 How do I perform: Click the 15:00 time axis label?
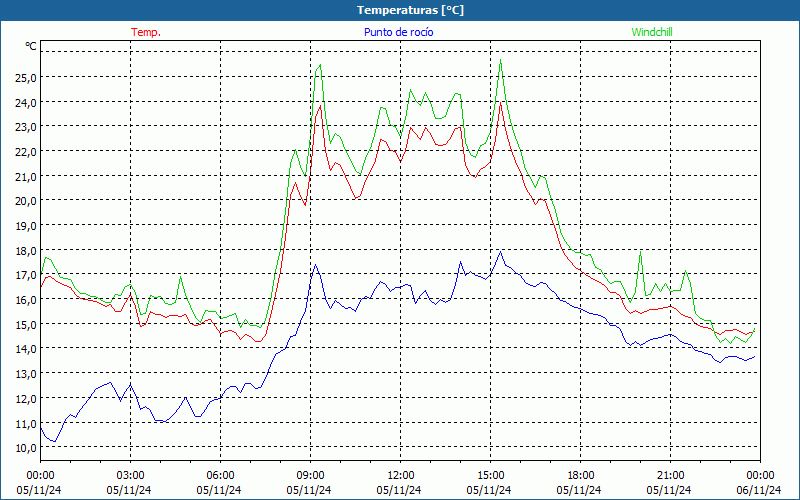[490, 476]
